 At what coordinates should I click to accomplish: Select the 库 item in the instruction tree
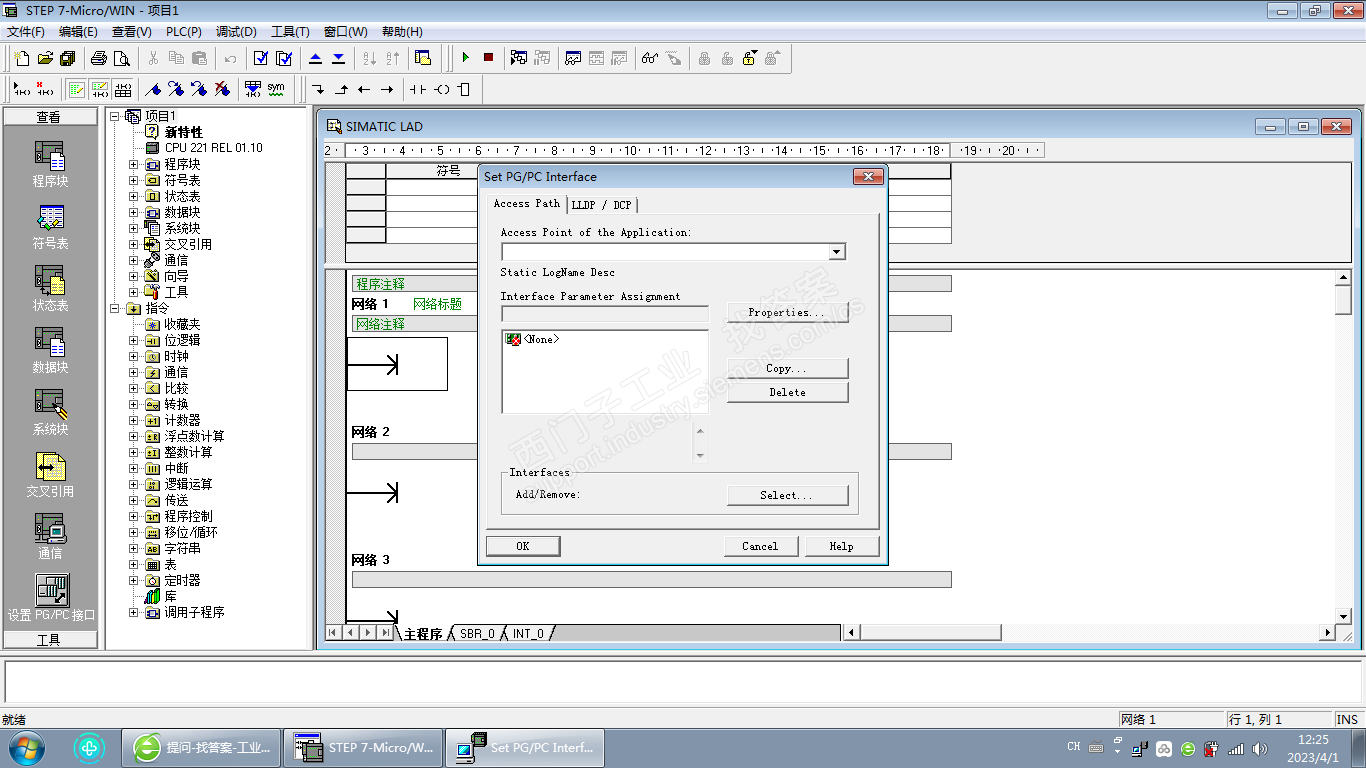[171, 596]
